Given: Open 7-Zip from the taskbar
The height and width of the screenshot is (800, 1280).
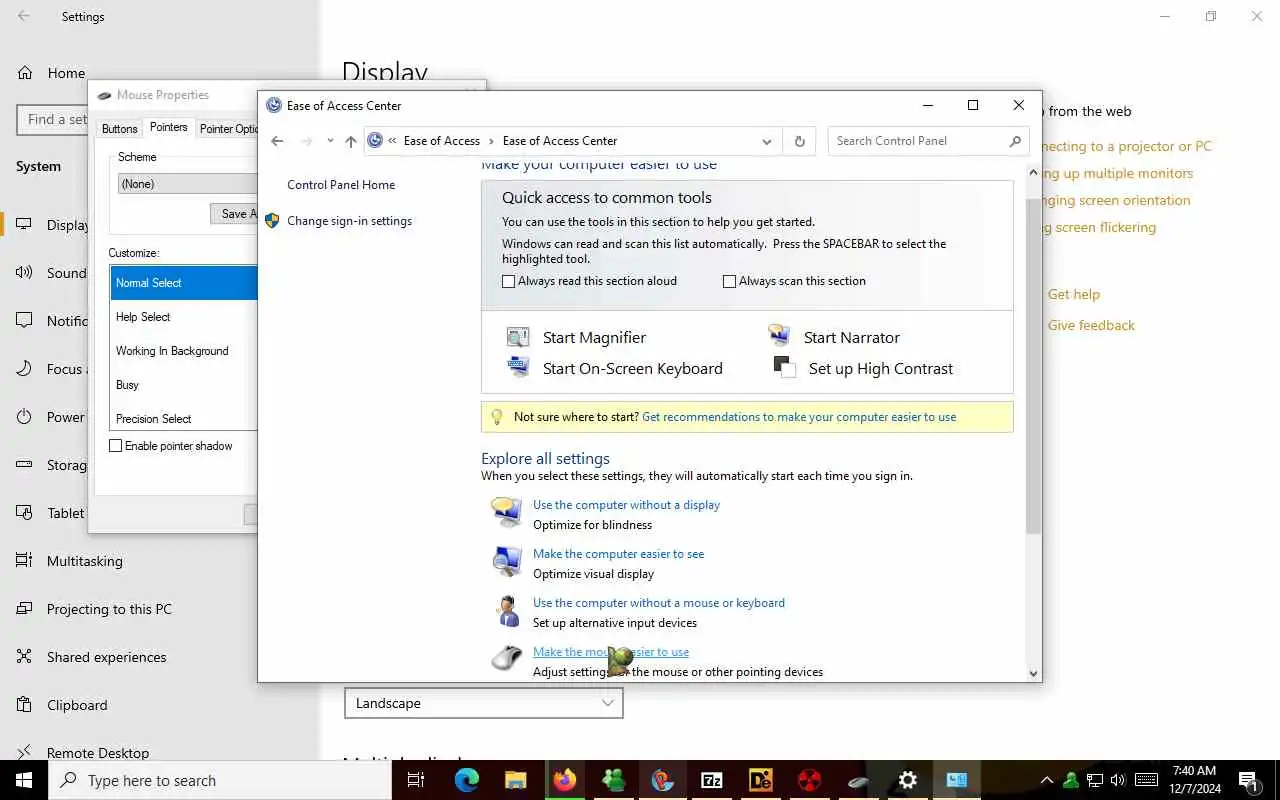Looking at the screenshot, I should coord(712,780).
